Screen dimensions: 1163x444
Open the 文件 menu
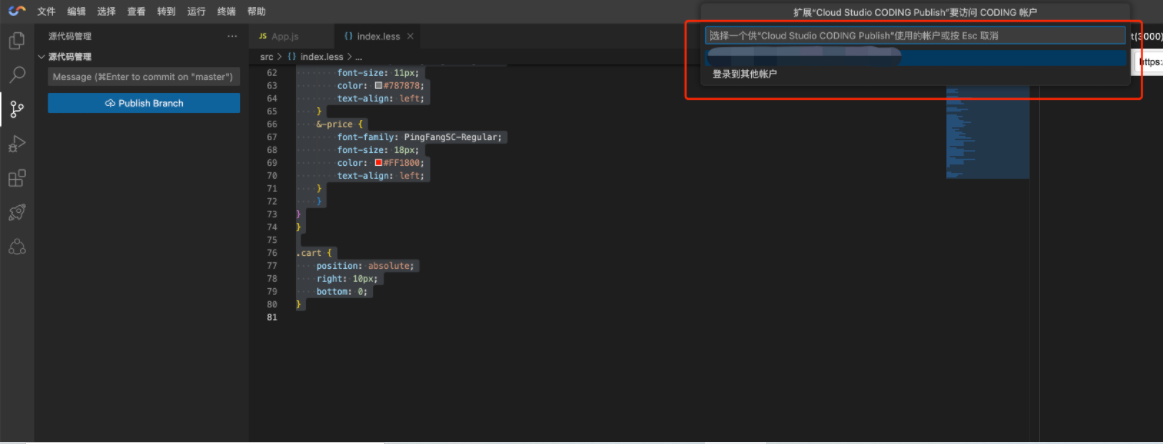coord(46,12)
